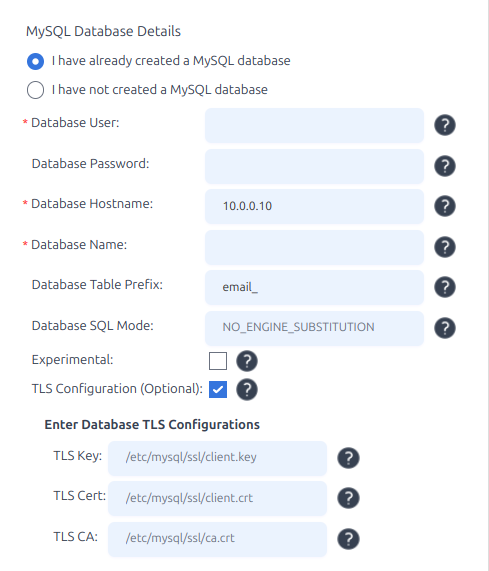View help for TLS CA field
The image size is (489, 571).
point(348,539)
